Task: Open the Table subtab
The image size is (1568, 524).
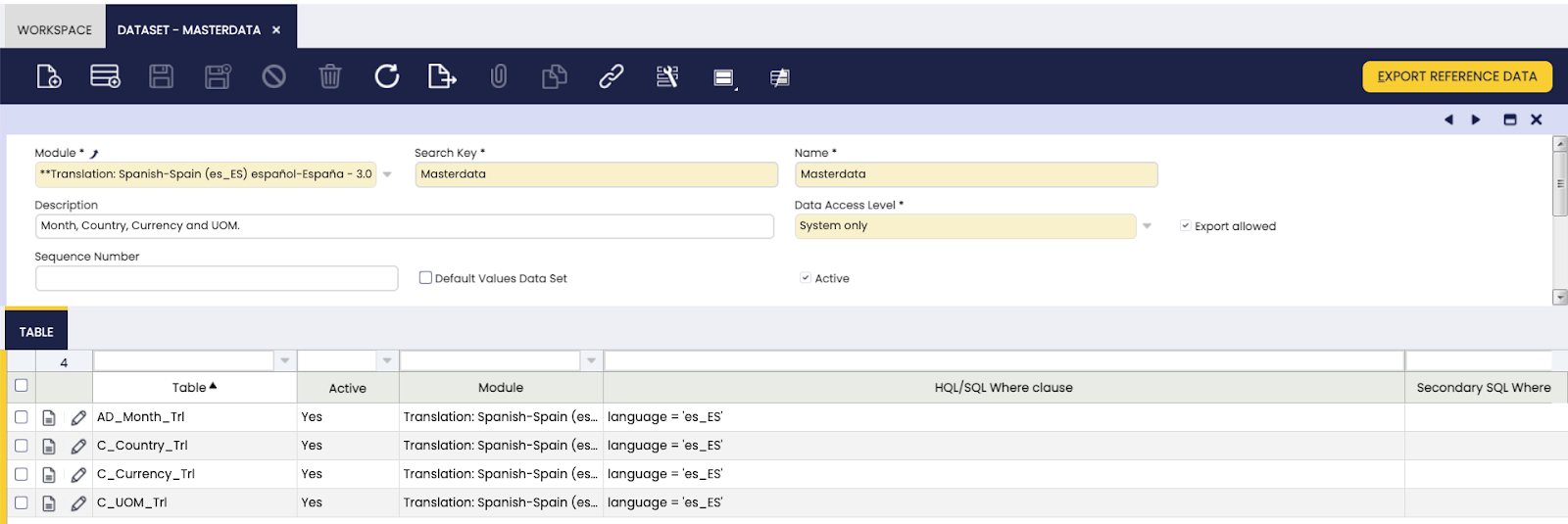Action: pos(36,332)
